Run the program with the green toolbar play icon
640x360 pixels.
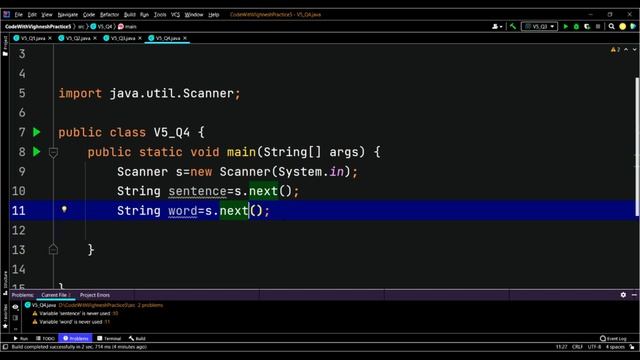(566, 27)
